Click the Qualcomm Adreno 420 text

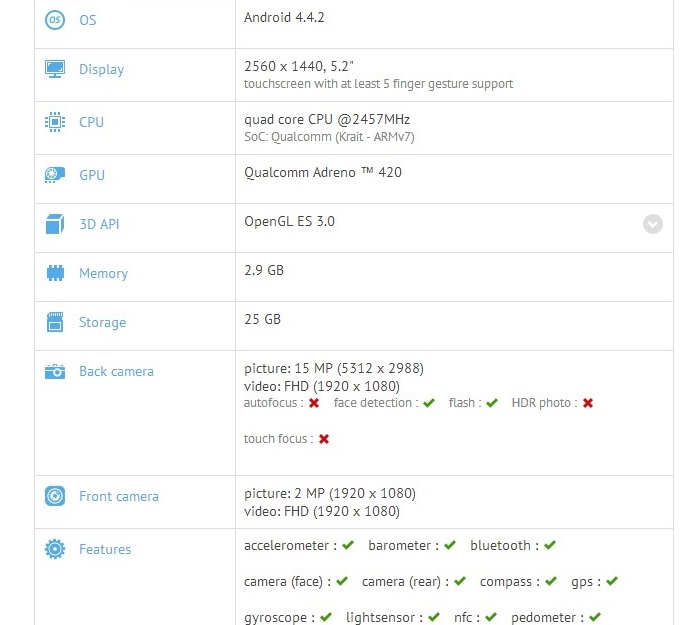click(323, 172)
